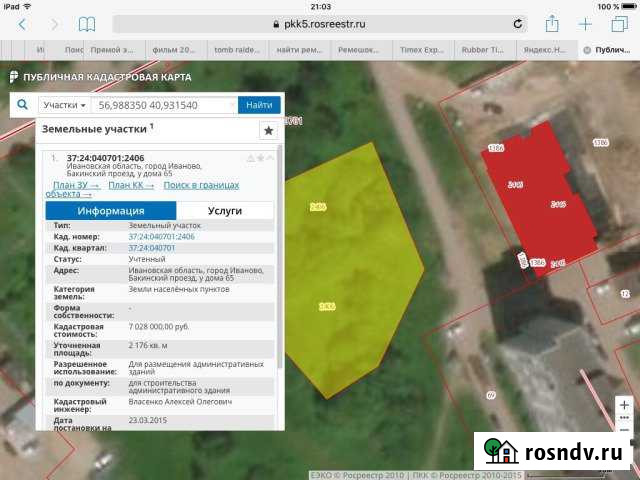Switch to the Услуги tab
The width and height of the screenshot is (640, 480).
(224, 211)
